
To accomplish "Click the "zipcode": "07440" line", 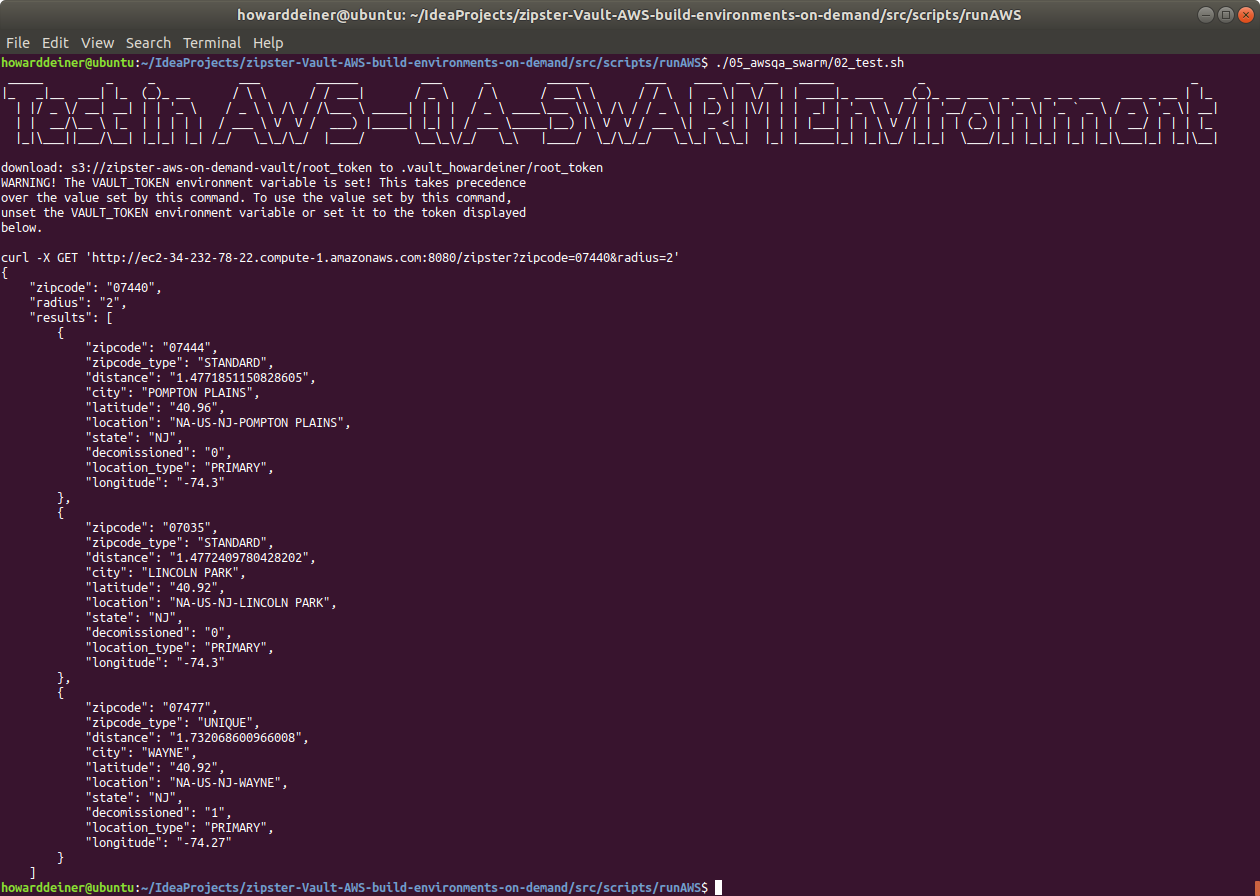I will coord(95,288).
